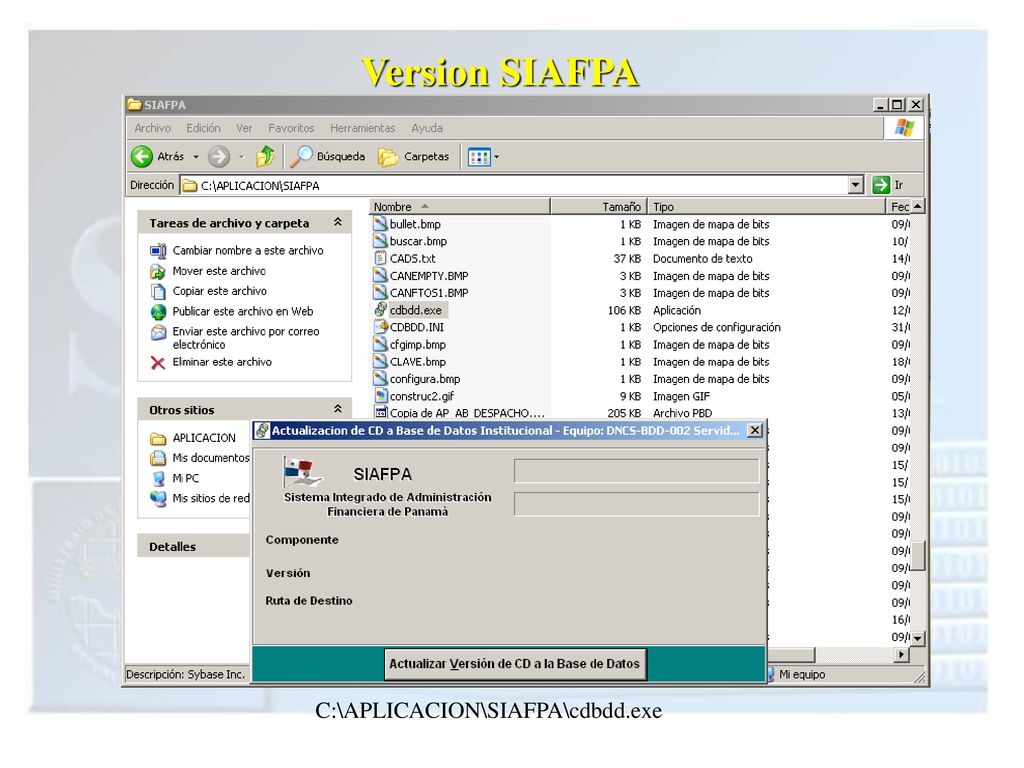Select the CLAVE.bmp file icon

point(380,361)
